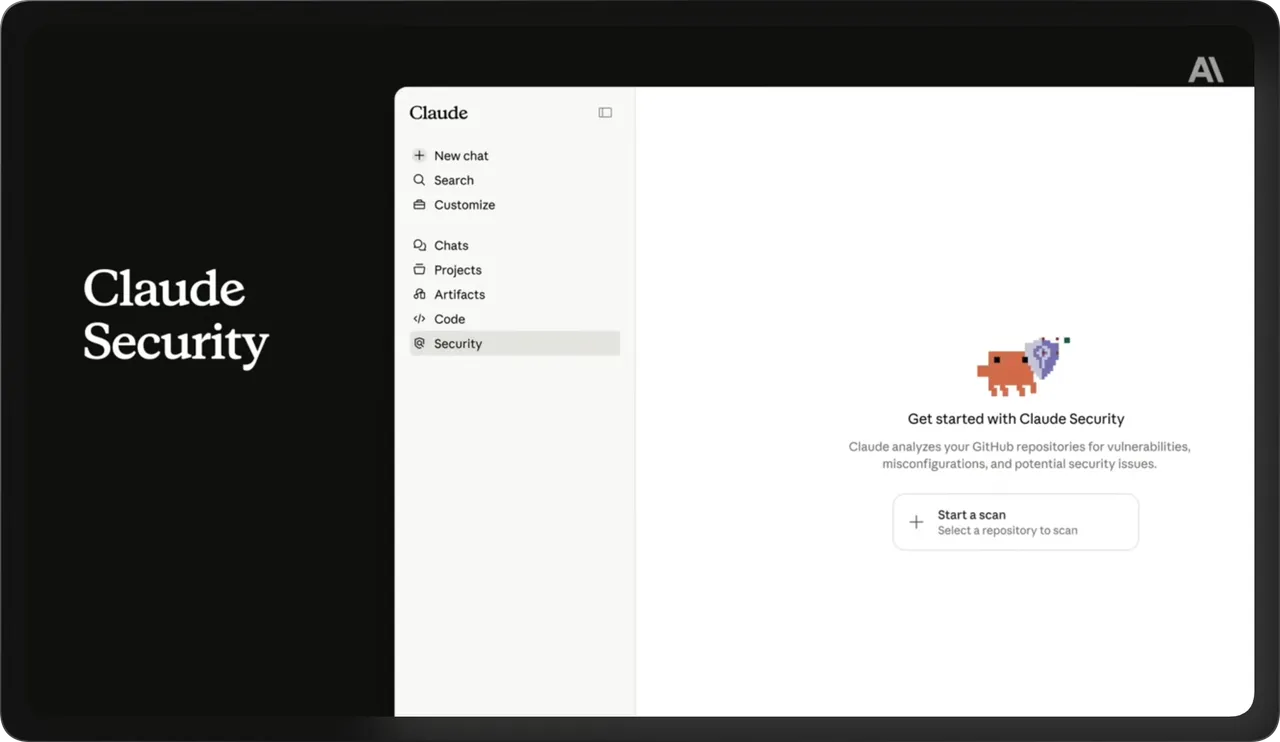1280x742 pixels.
Task: Click the "Get started with Claude Security" heading
Action: pos(1016,419)
